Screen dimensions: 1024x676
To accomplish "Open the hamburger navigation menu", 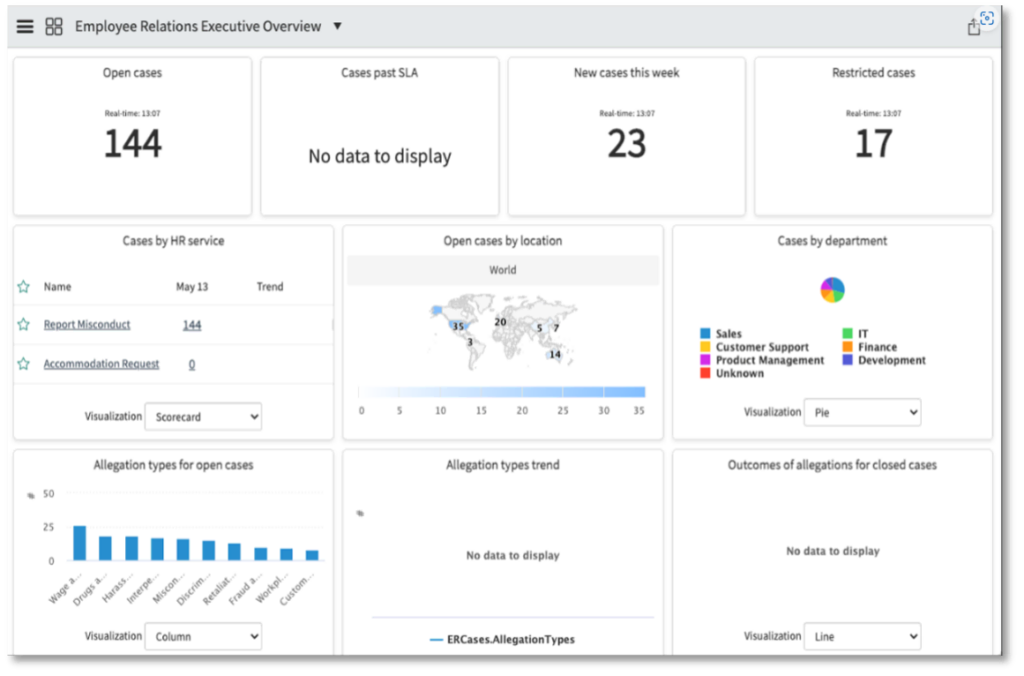I will pos(25,27).
